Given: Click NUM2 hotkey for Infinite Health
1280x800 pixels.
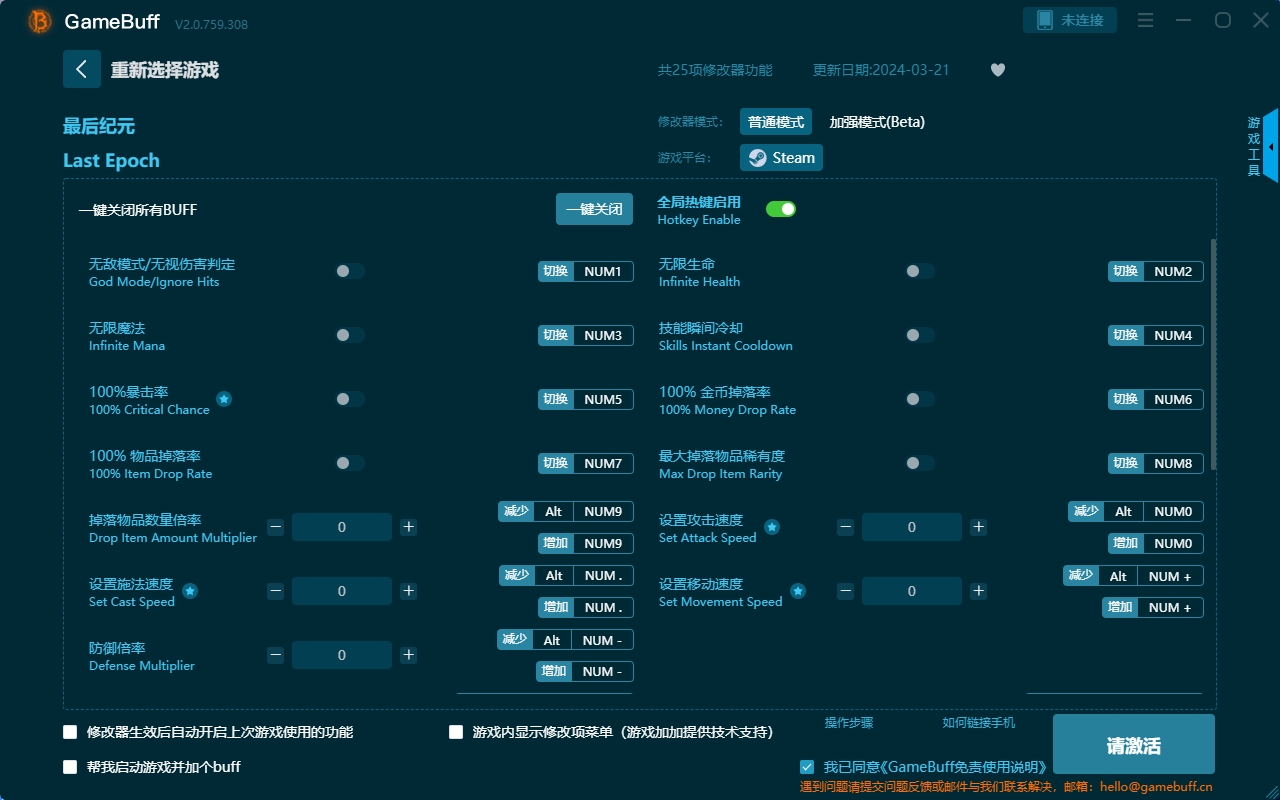Looking at the screenshot, I should [x=1173, y=271].
